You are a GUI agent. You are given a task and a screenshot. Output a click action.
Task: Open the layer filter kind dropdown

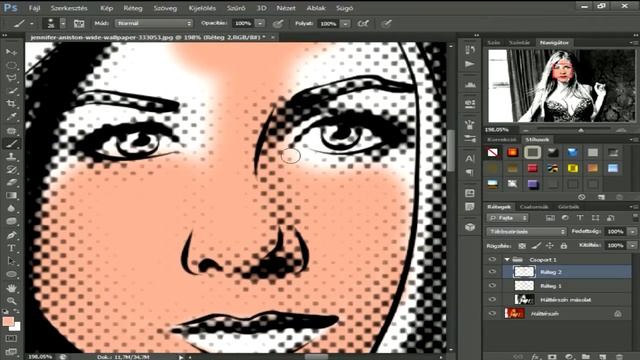click(507, 218)
